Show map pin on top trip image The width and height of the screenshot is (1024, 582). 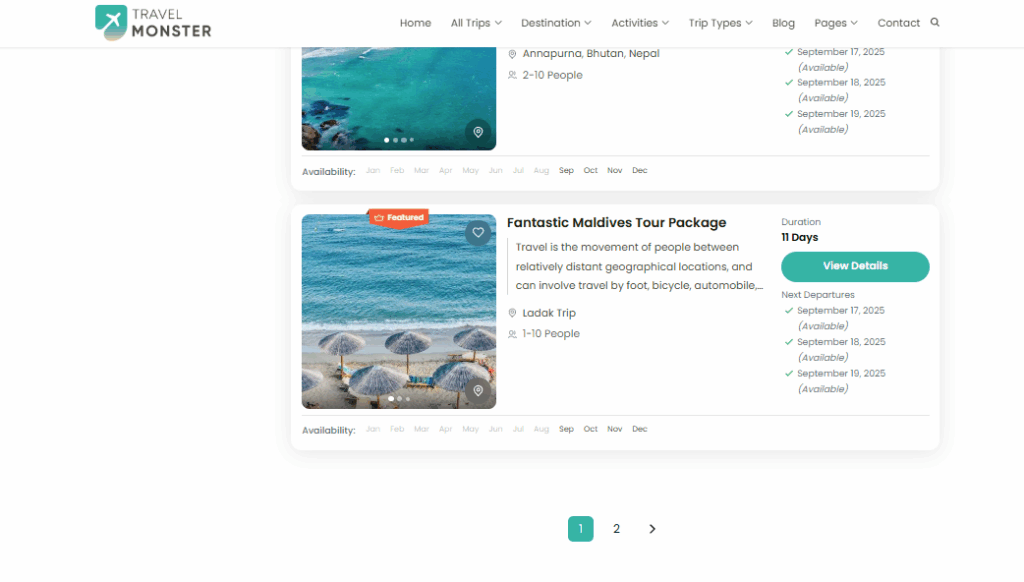tap(478, 133)
